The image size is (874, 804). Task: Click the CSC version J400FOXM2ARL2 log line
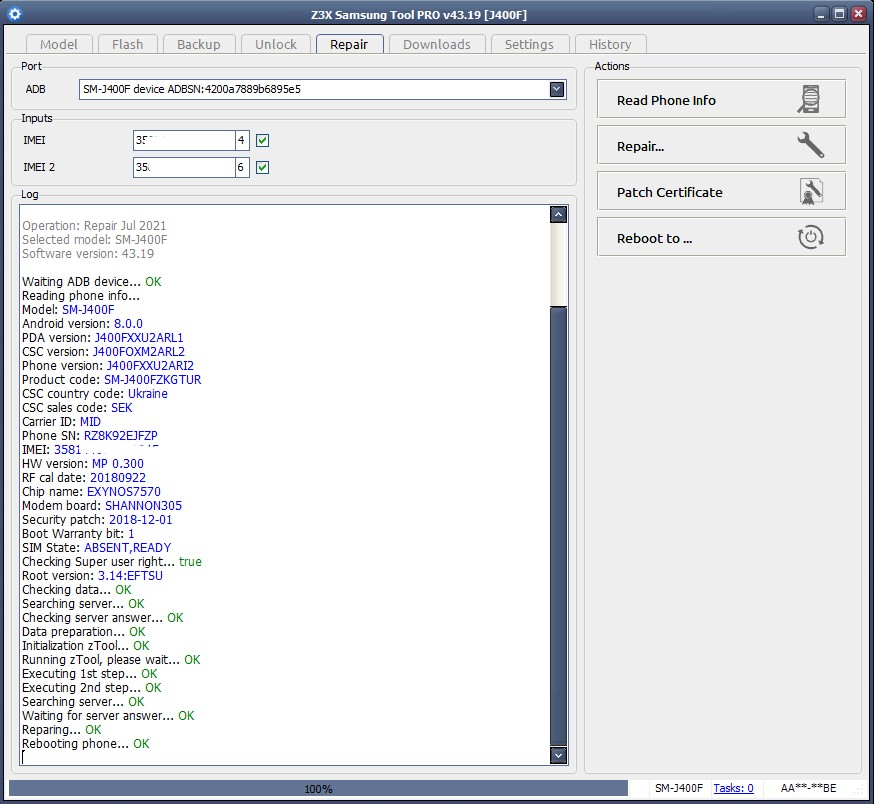click(x=104, y=352)
